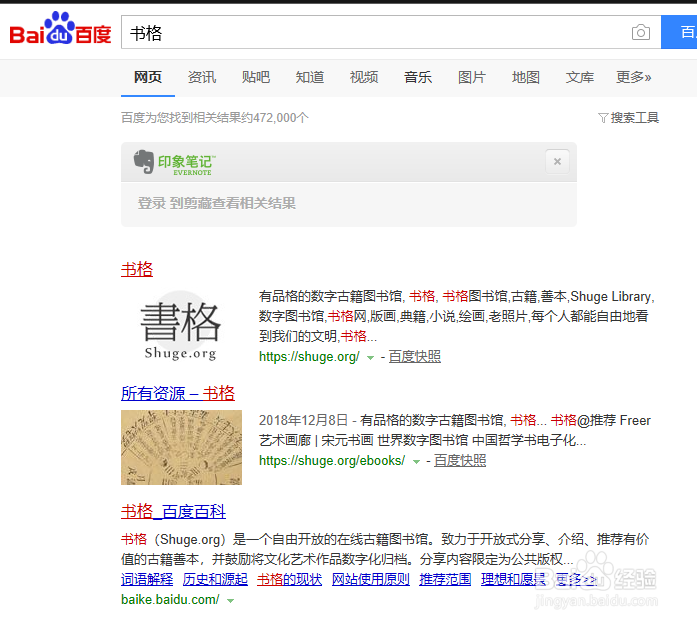Open the https://shuge.org/ URL link

[309, 357]
